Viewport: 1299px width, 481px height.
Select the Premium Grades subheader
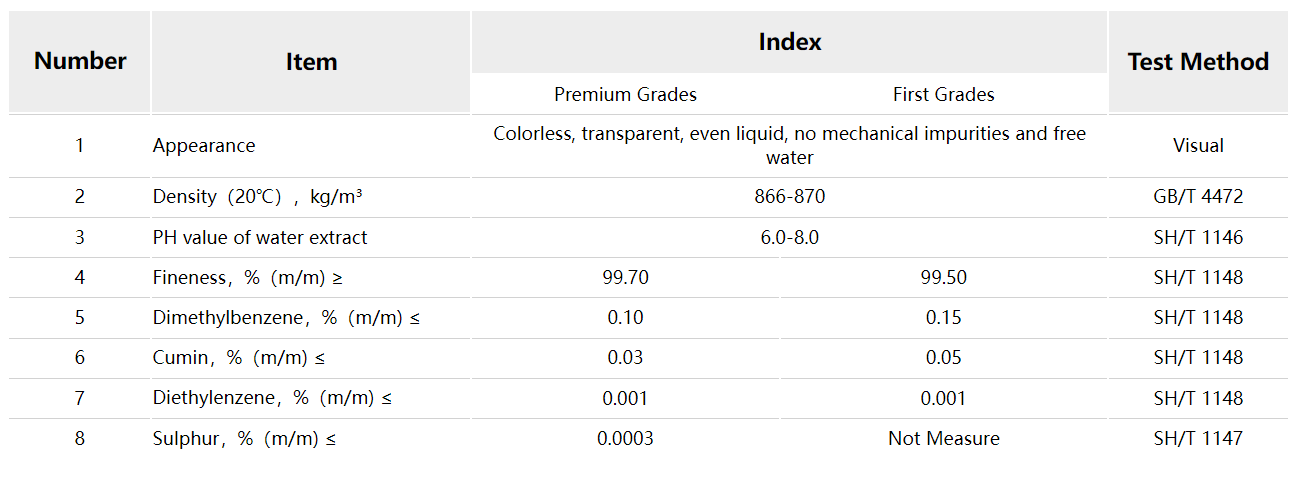[x=625, y=95]
